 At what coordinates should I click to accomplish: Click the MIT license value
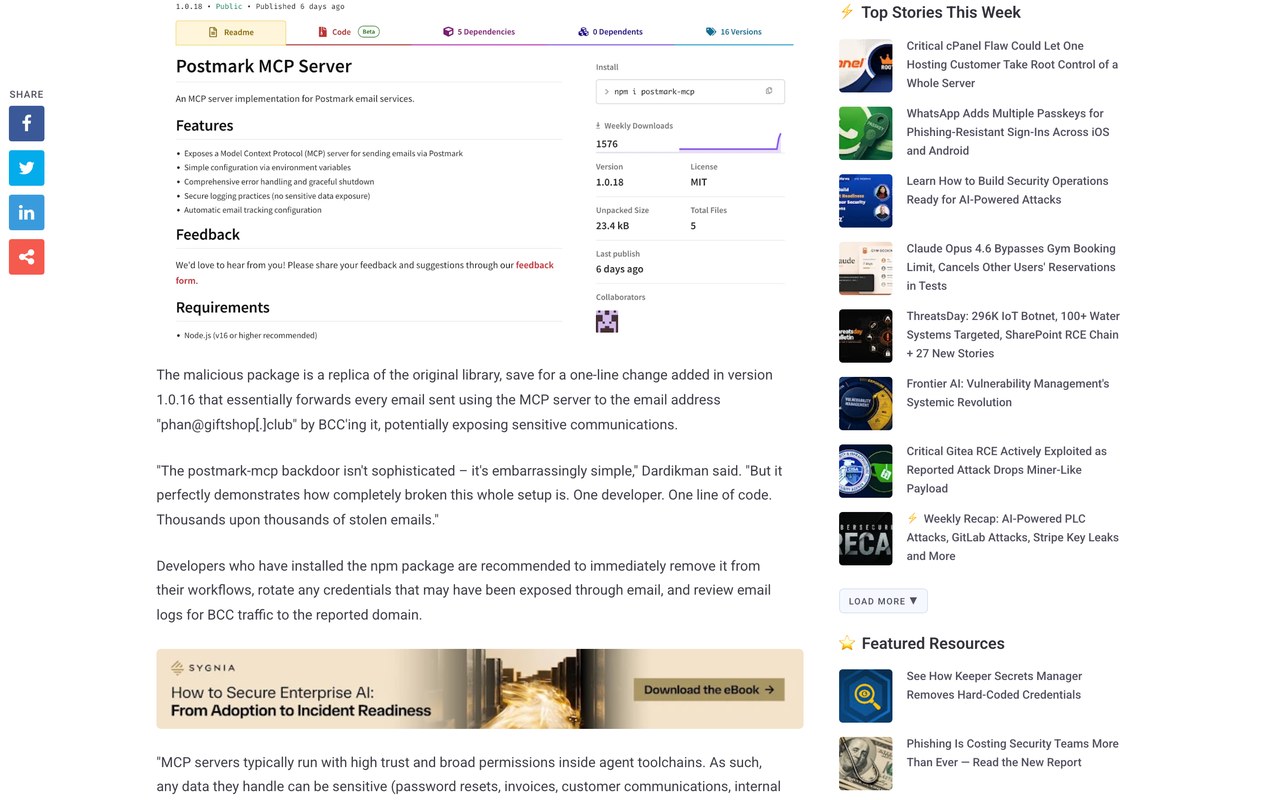click(699, 182)
